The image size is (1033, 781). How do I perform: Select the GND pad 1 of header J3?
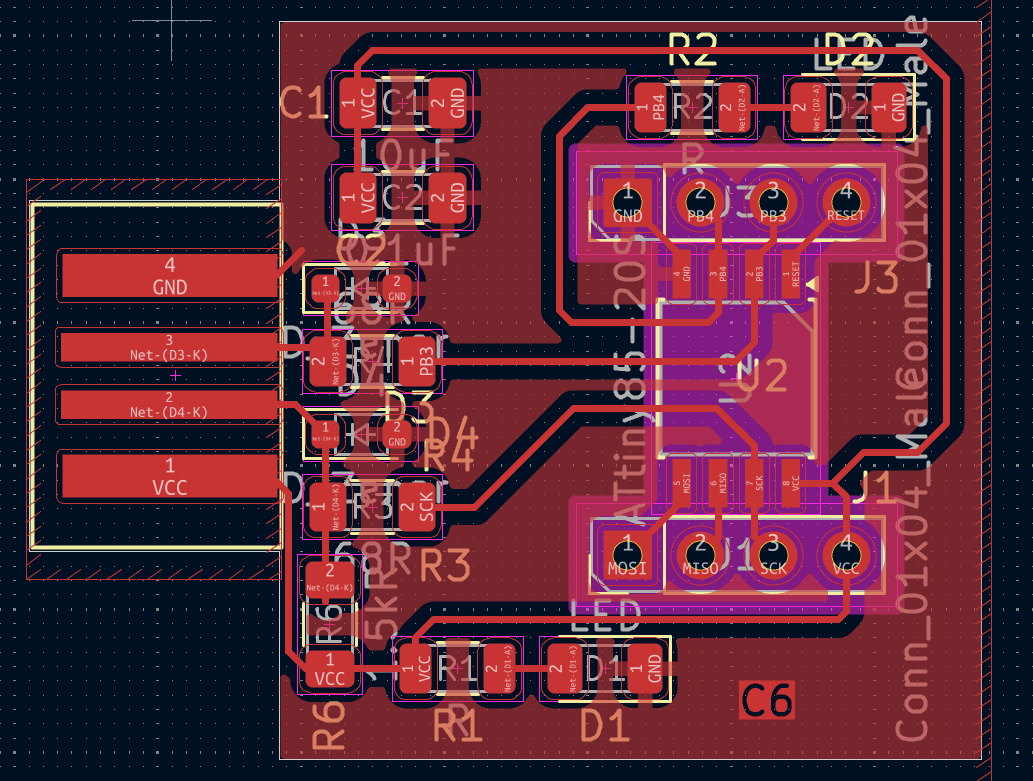628,203
